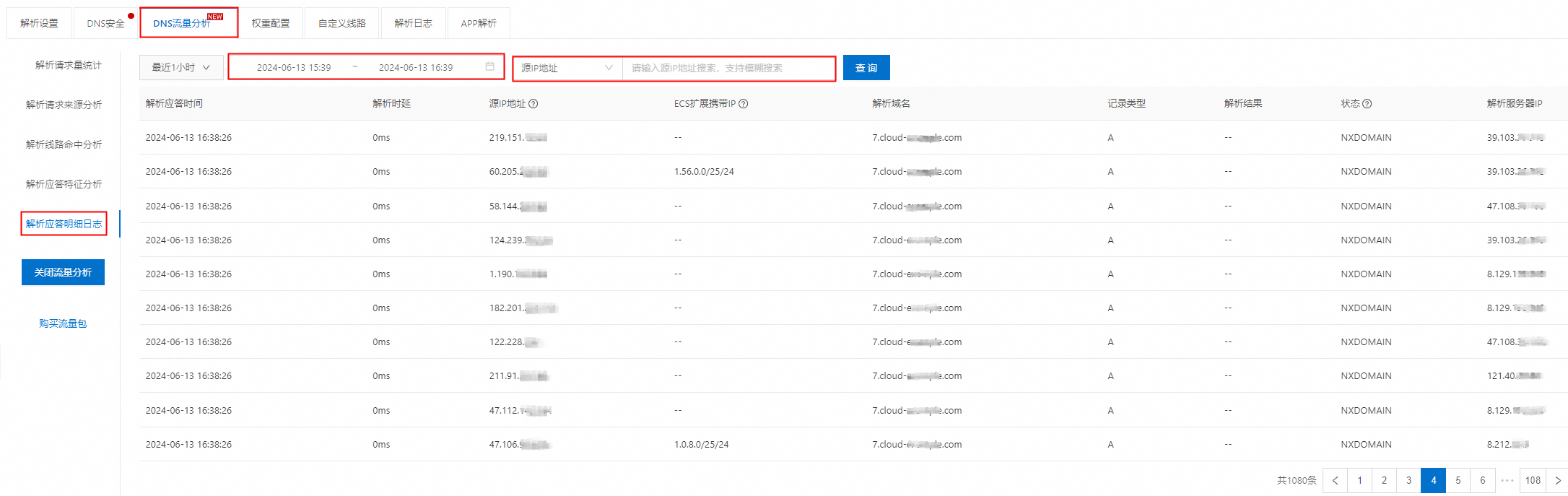Click server IP cell starting 121.40.

[x=1515, y=376]
